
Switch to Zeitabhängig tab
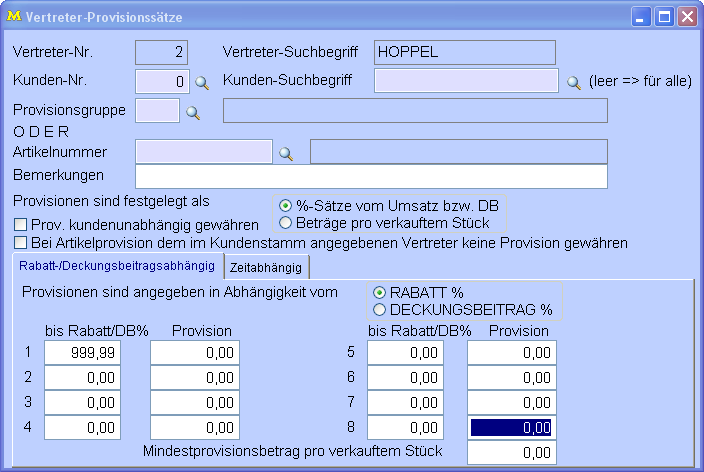tap(266, 268)
